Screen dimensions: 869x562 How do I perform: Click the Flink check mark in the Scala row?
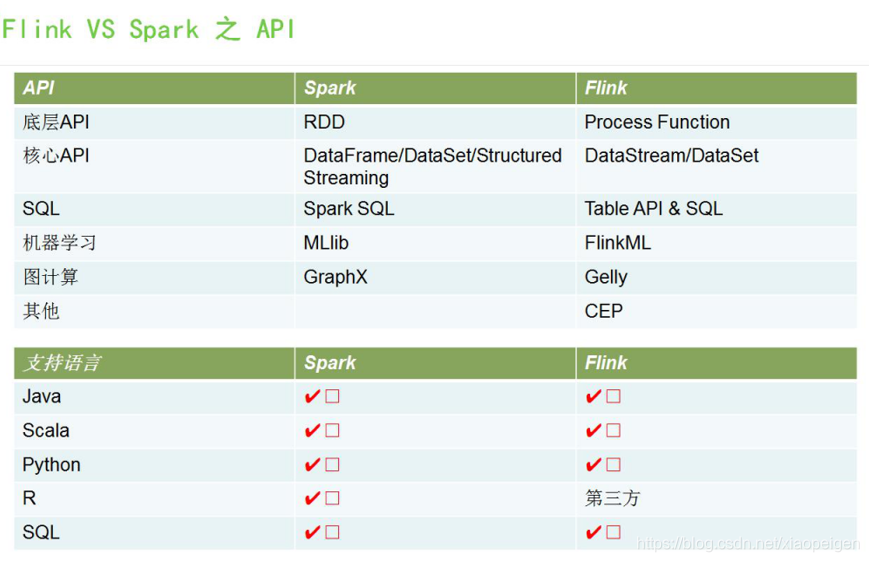(x=594, y=431)
